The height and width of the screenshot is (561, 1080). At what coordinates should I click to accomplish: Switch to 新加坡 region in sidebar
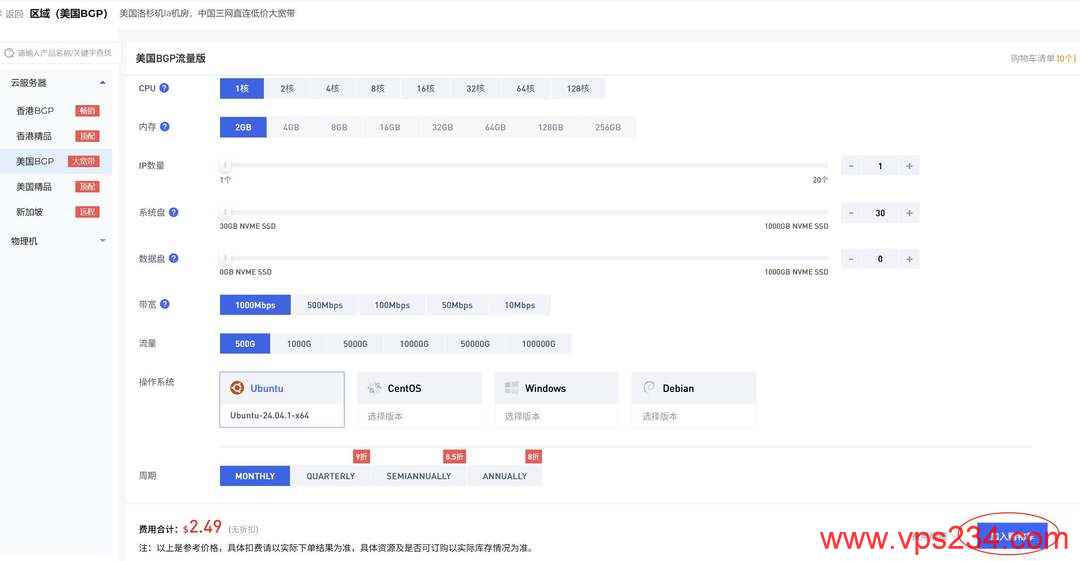pyautogui.click(x=30, y=212)
